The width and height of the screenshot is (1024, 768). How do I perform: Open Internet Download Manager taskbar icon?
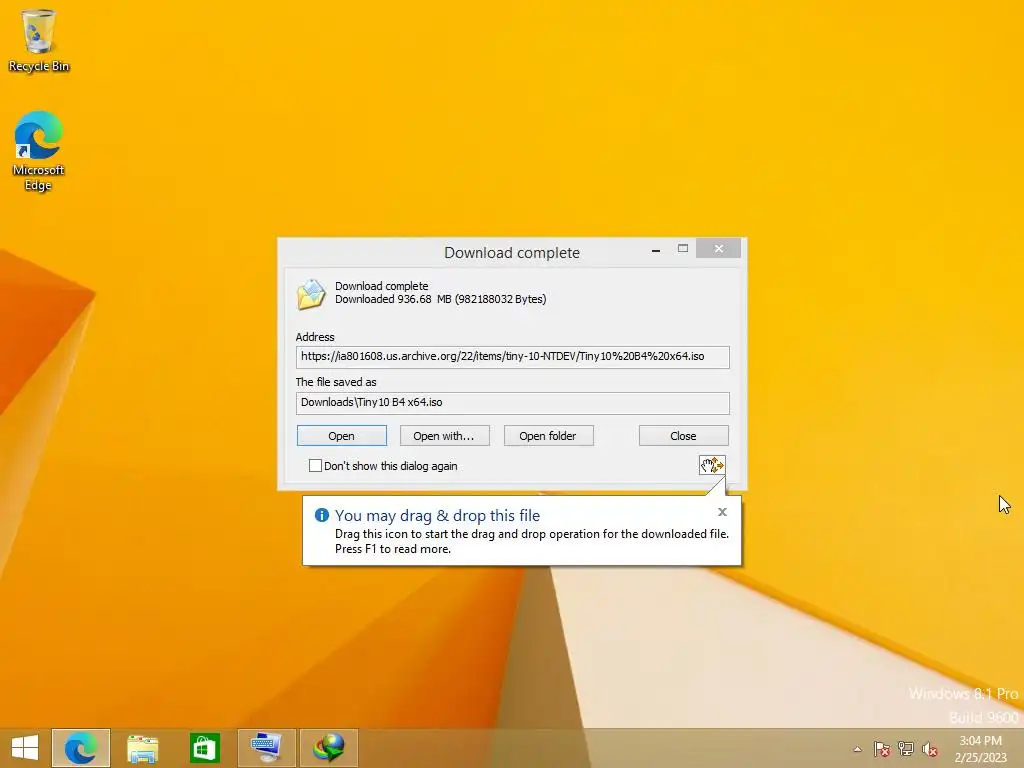point(328,748)
